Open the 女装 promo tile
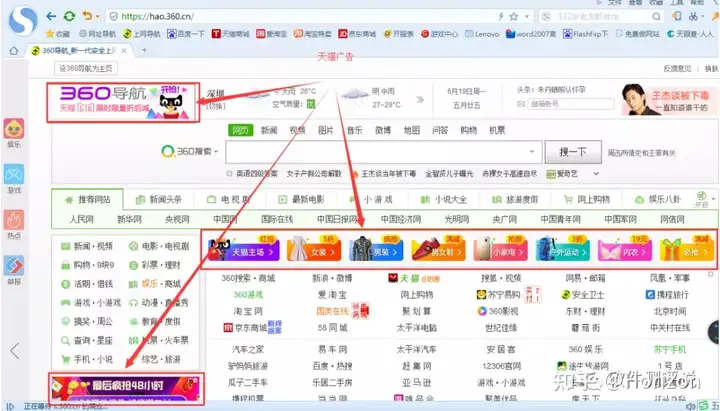 [314, 250]
